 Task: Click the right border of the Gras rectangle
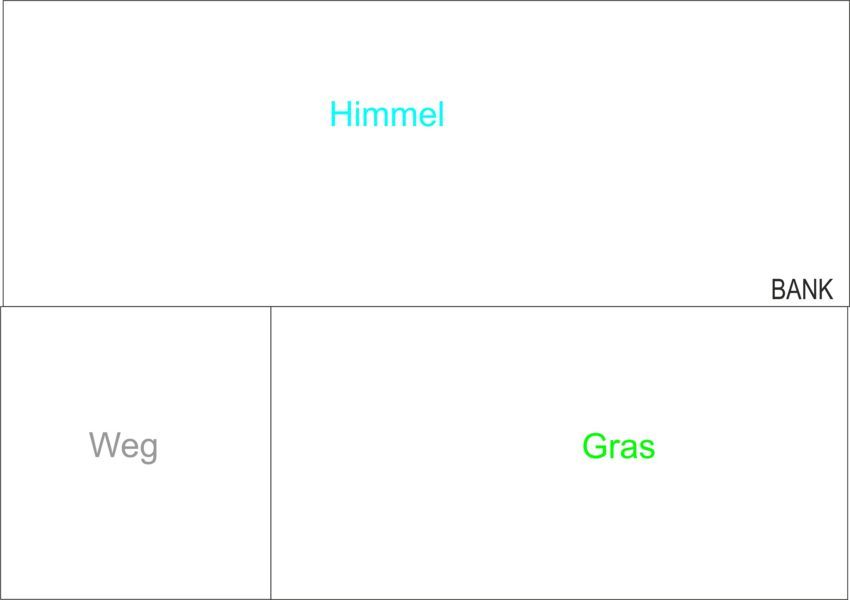coord(848,450)
